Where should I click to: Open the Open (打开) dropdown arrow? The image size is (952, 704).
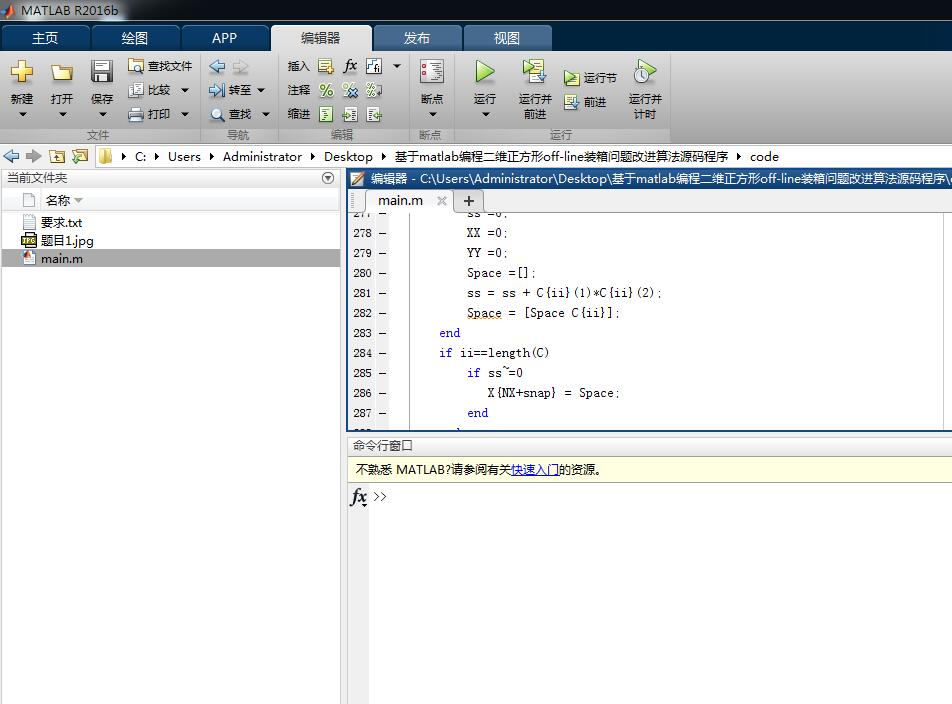pyautogui.click(x=62, y=115)
